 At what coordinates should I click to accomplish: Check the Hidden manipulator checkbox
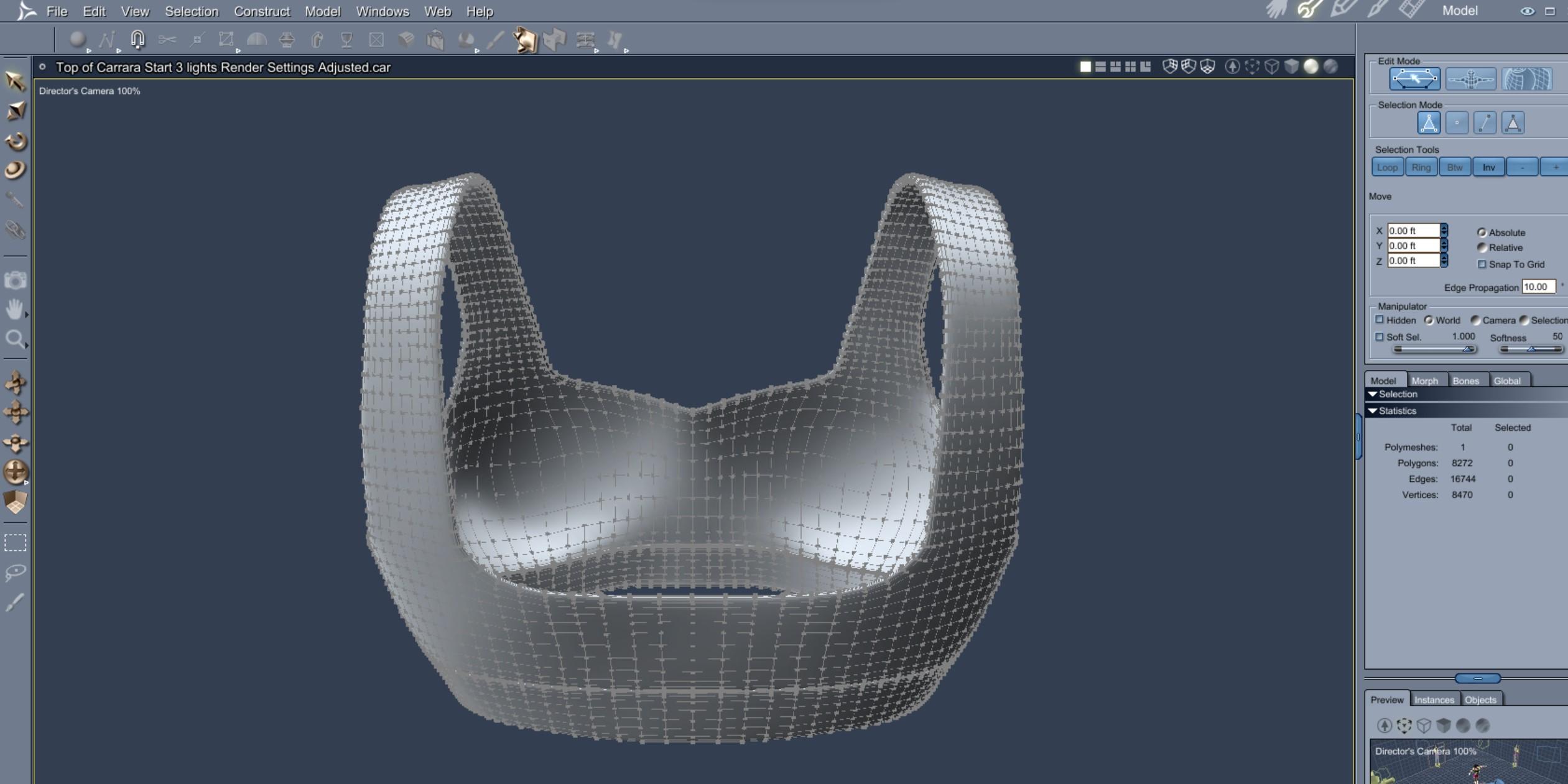coord(1380,320)
